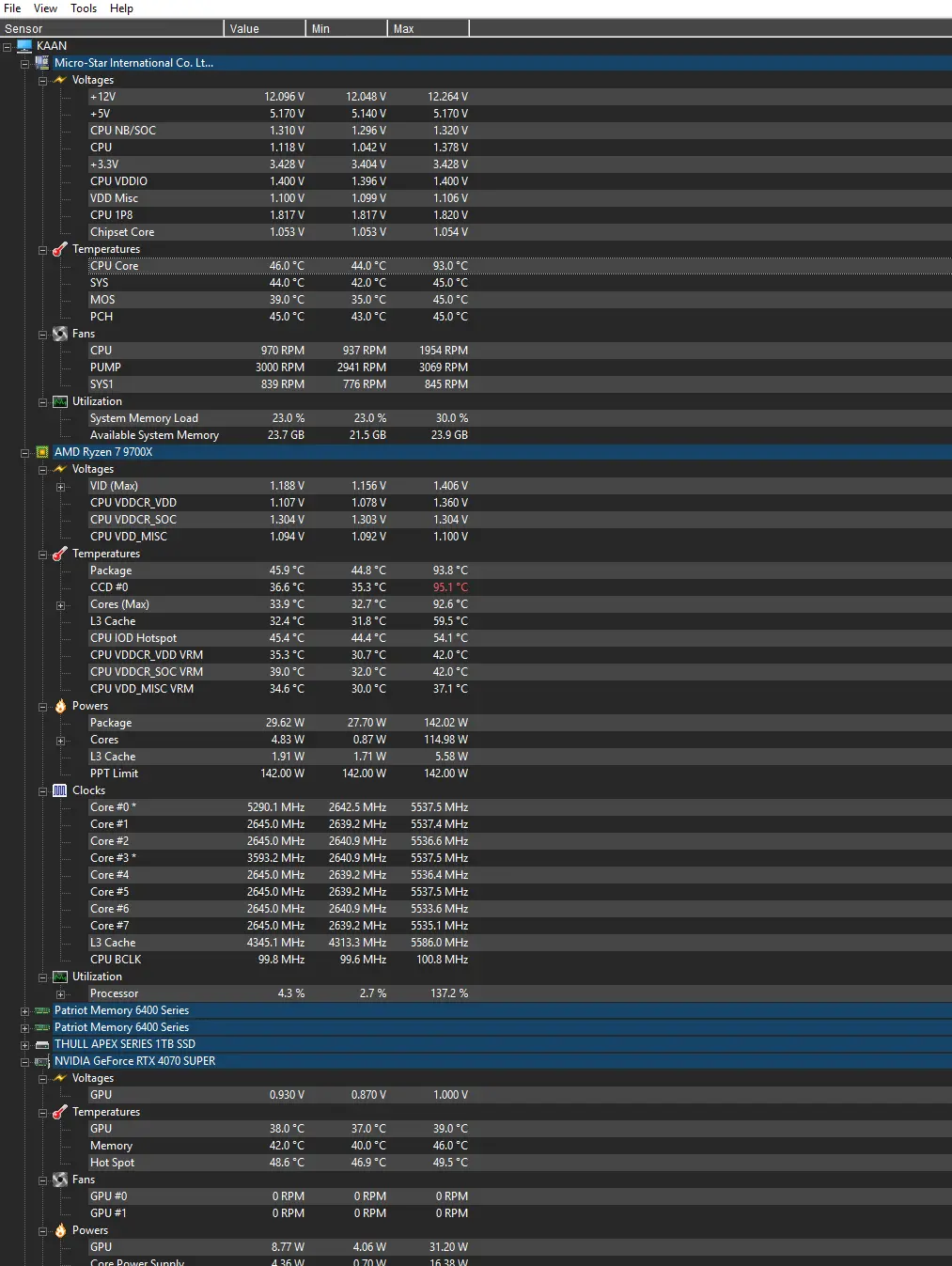Viewport: 952px width, 1266px height.
Task: Select the CPU NB/SOC voltage row
Action: pos(520,131)
